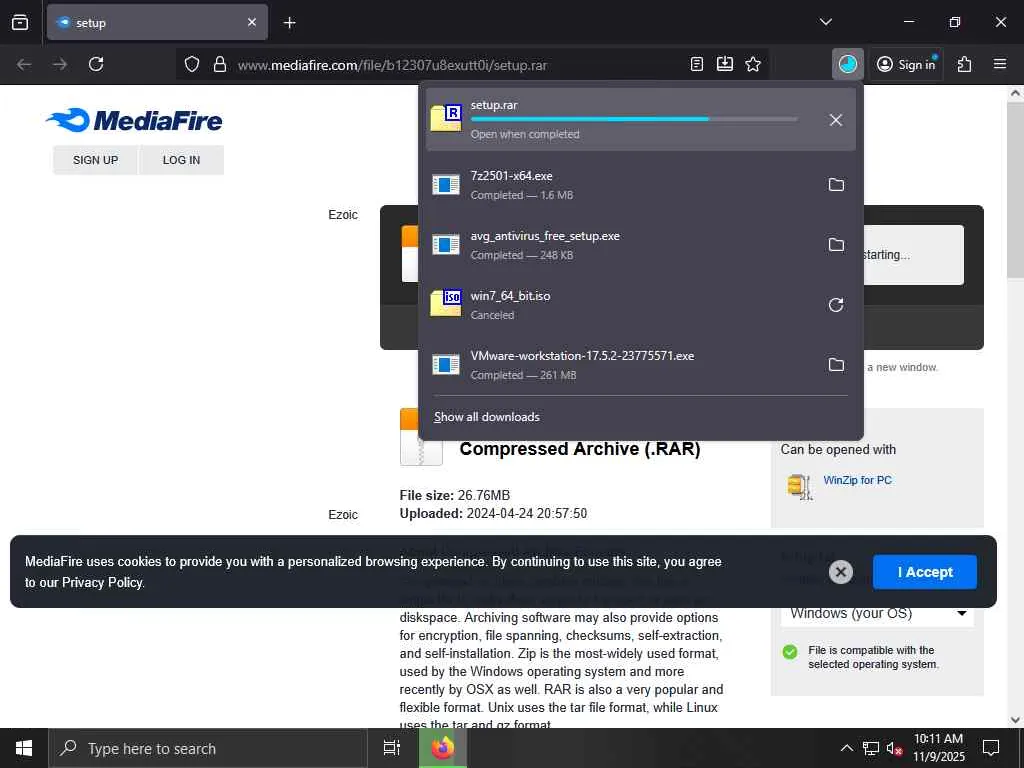The height and width of the screenshot is (768, 1024).
Task: Open the Windows Start menu
Action: coord(24,748)
